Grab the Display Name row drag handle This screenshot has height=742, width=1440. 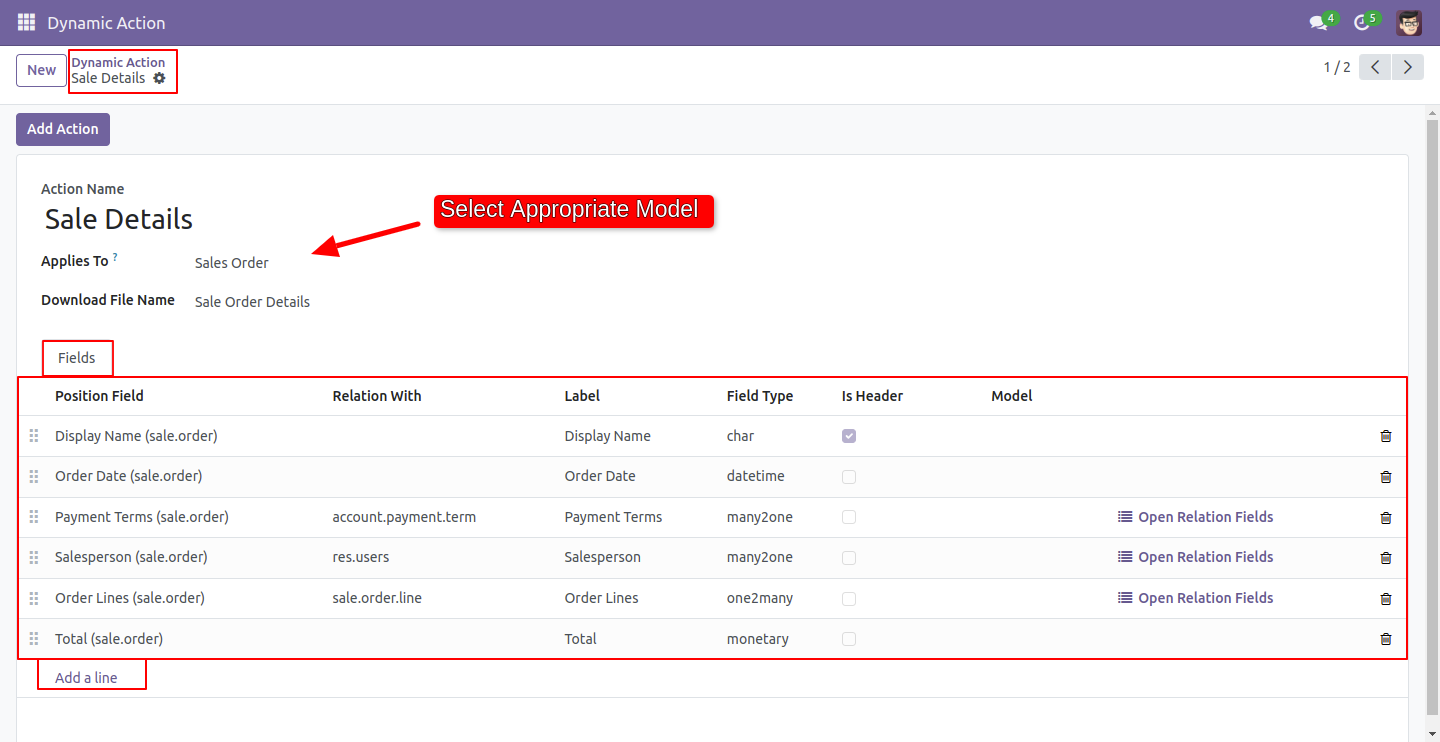(34, 436)
